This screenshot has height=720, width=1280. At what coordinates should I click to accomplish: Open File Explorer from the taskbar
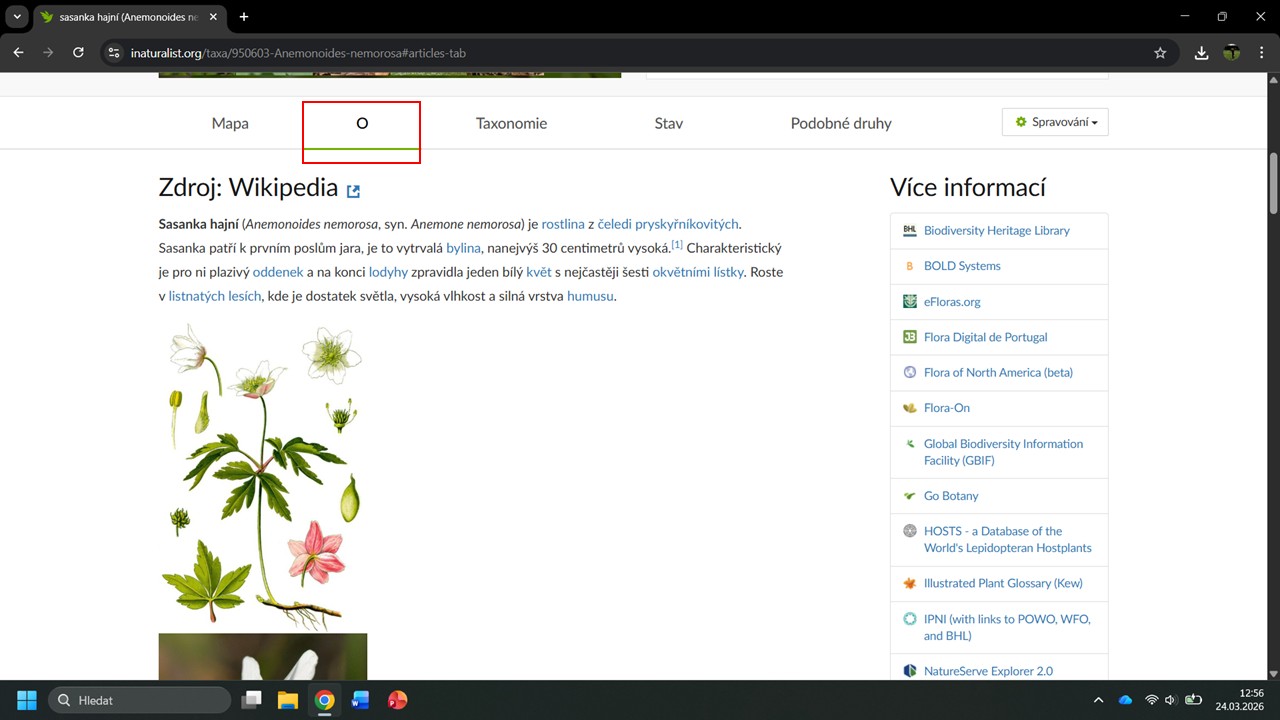288,700
